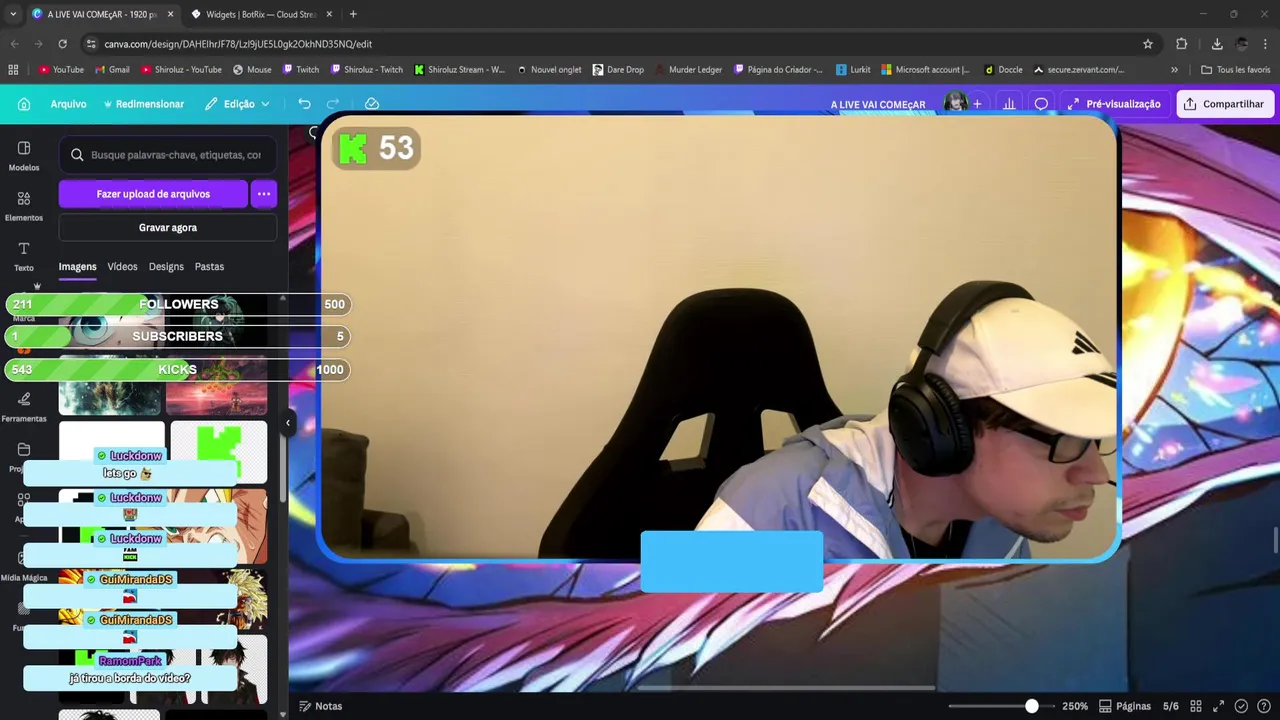Redo the last action

[x=333, y=104]
